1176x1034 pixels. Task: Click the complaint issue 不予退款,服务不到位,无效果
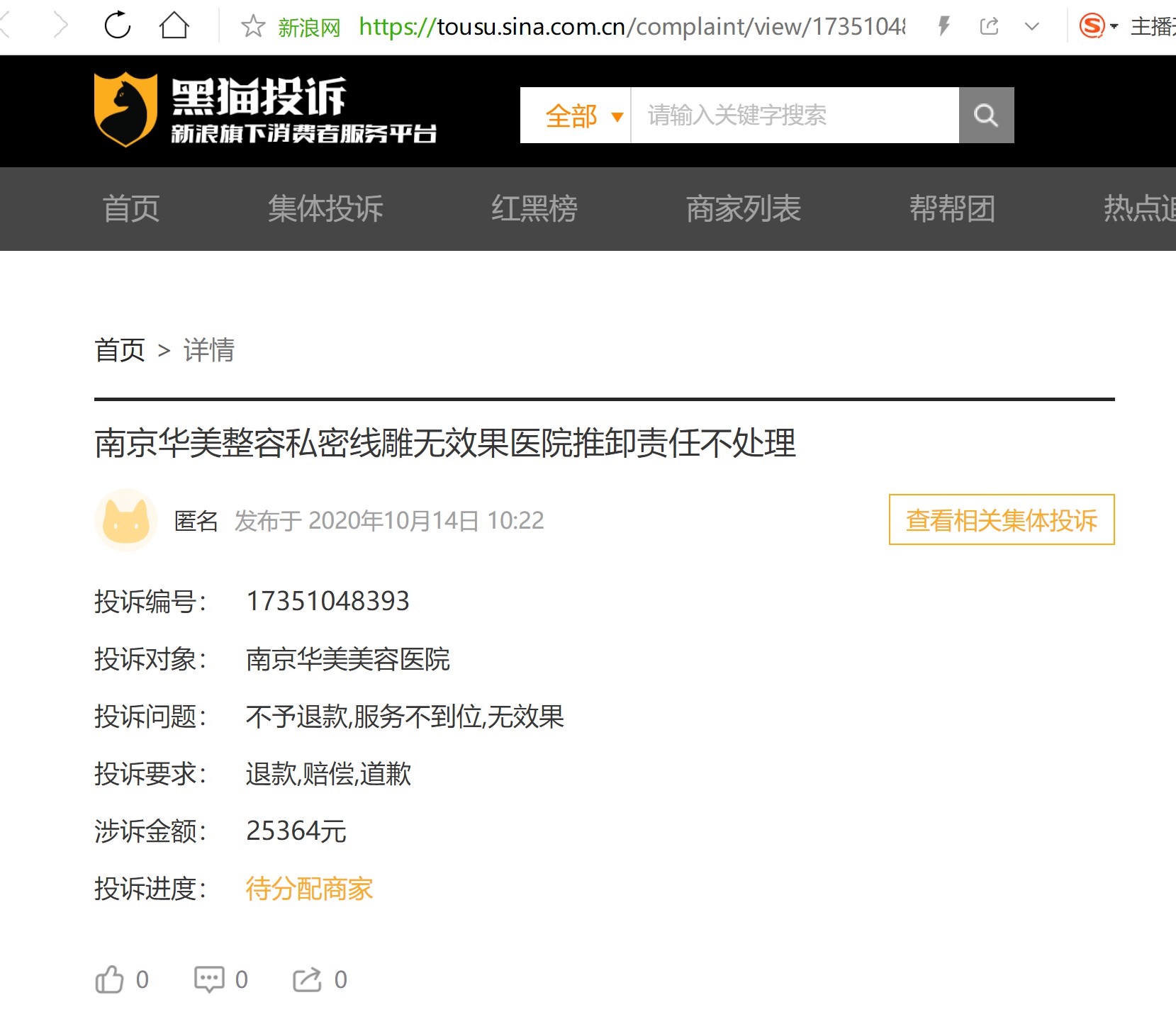click(405, 717)
